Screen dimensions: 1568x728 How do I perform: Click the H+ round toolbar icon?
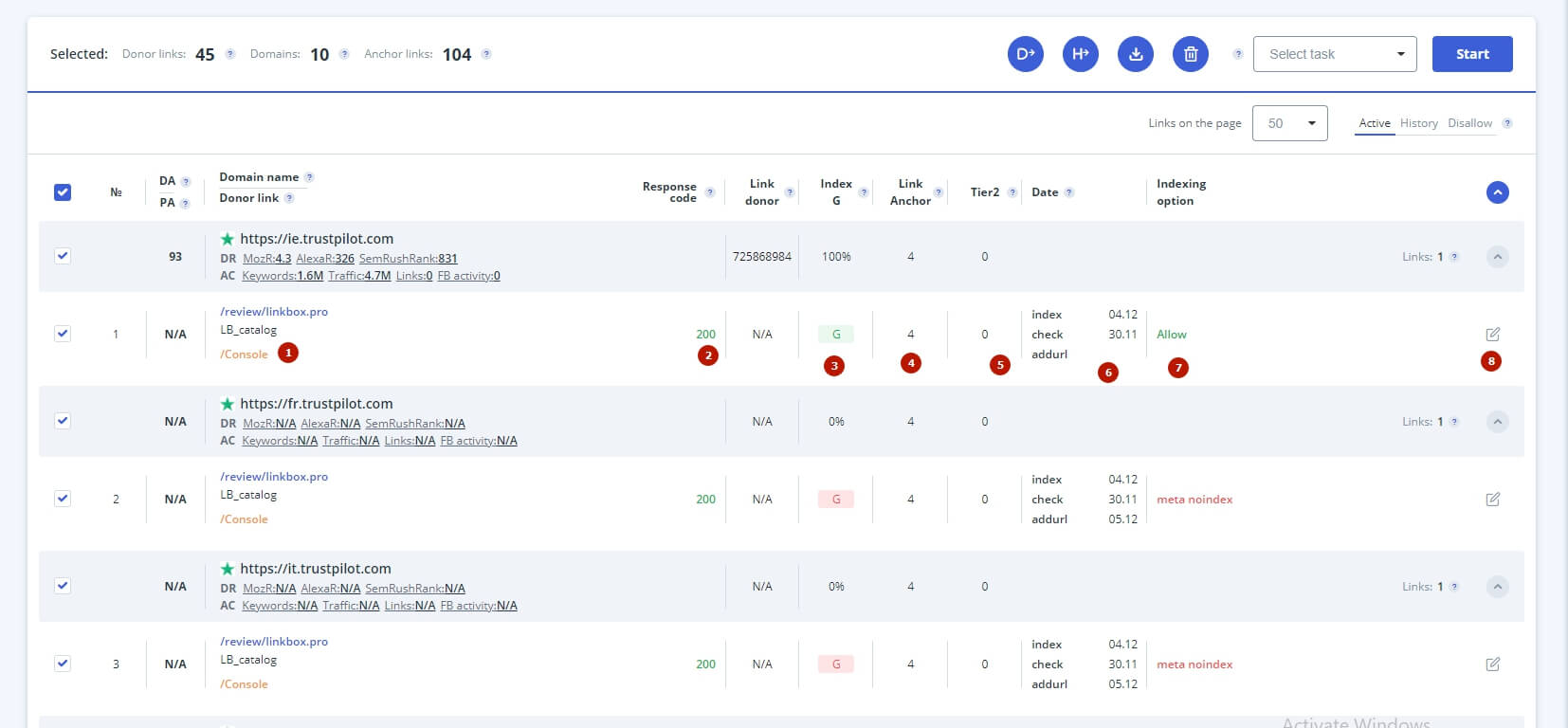(1080, 54)
